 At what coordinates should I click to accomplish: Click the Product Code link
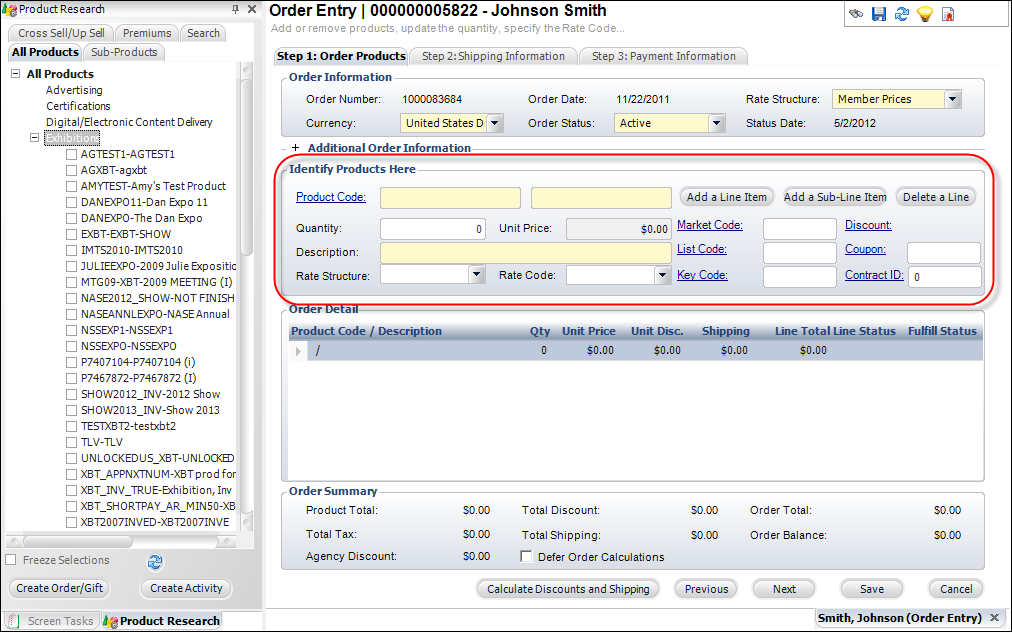tap(331, 197)
